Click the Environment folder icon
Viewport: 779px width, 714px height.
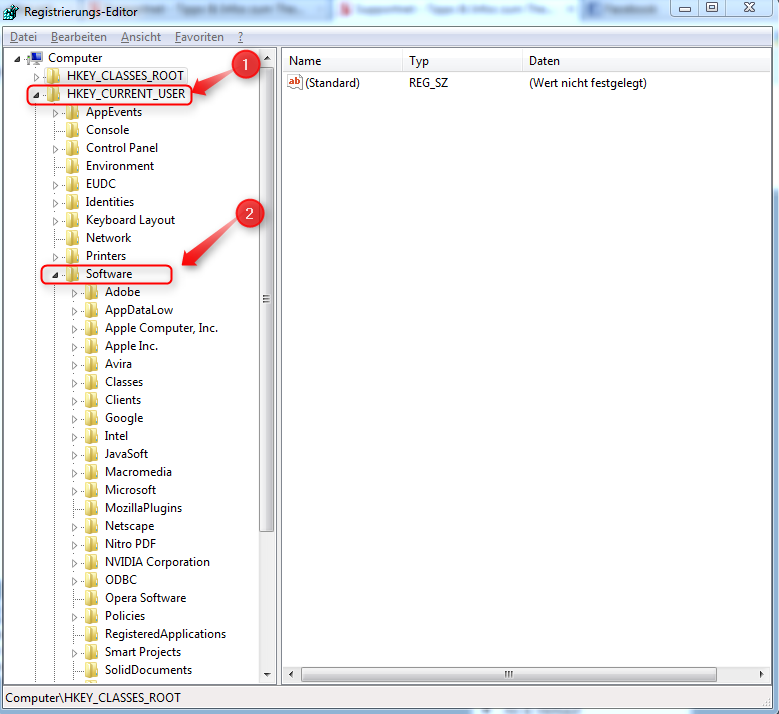click(x=73, y=166)
